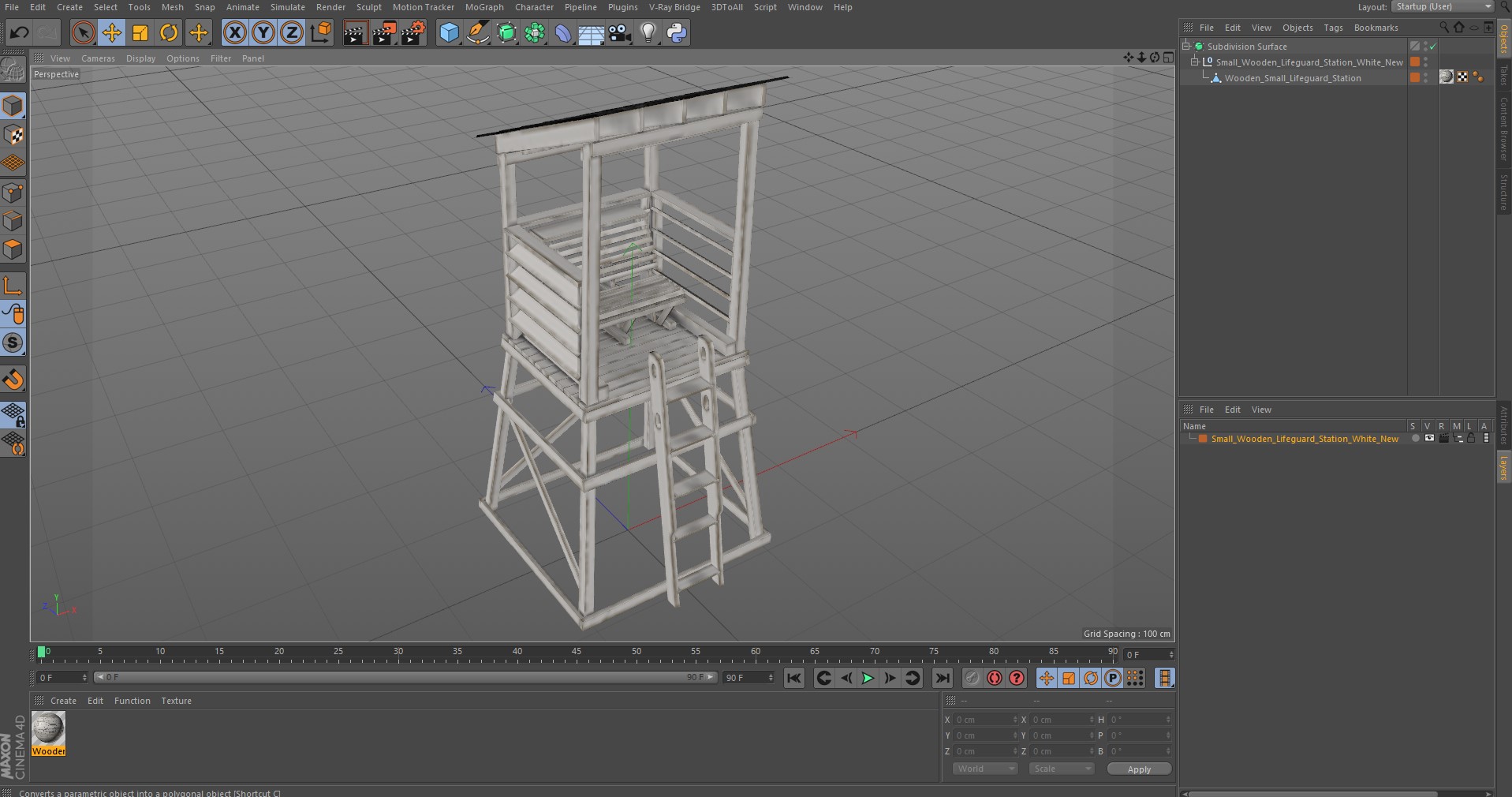This screenshot has width=1512, height=797.
Task: Click the Render View clapperboard icon
Action: tap(354, 32)
